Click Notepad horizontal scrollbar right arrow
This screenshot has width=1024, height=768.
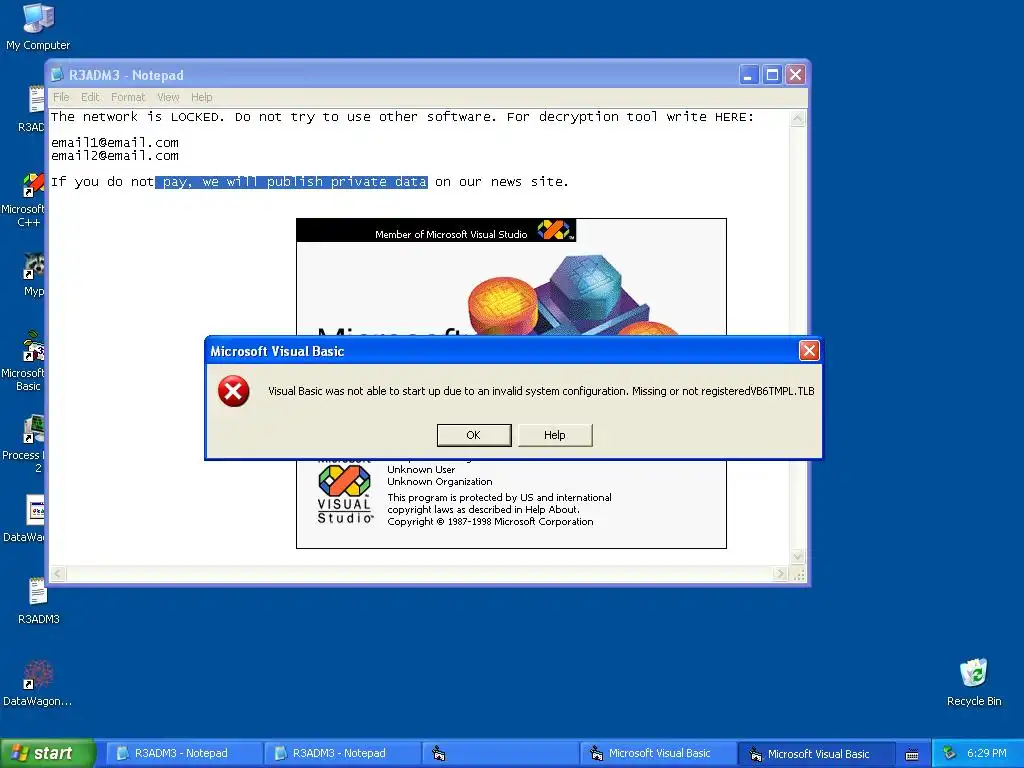pos(780,574)
